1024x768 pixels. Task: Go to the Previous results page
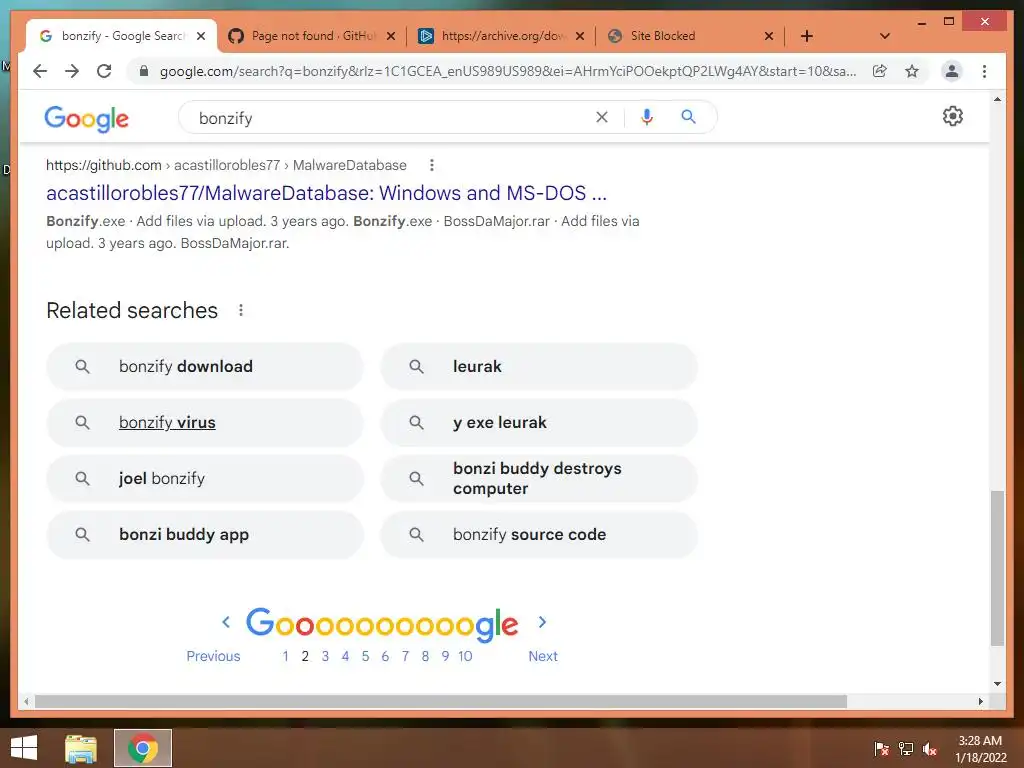[x=213, y=656]
